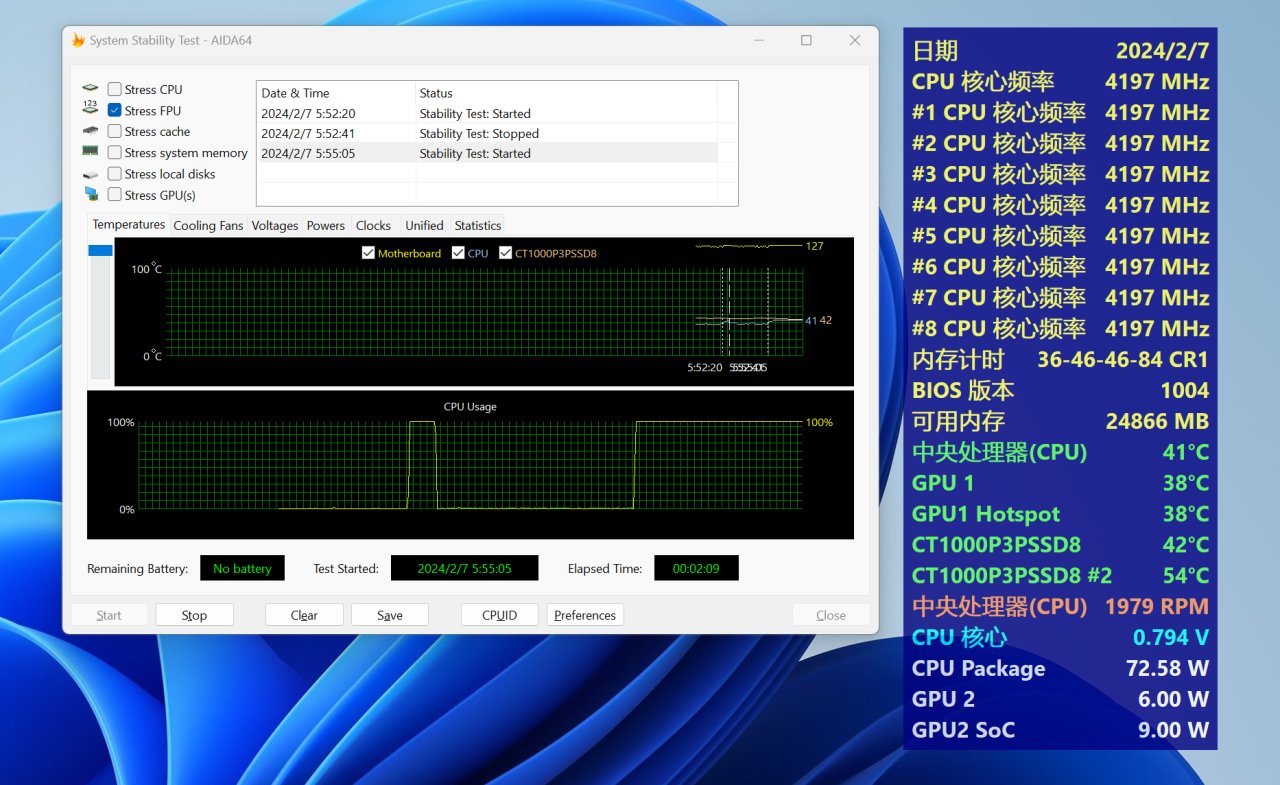
Task: Maximize the System Stability Test window
Action: [806, 41]
